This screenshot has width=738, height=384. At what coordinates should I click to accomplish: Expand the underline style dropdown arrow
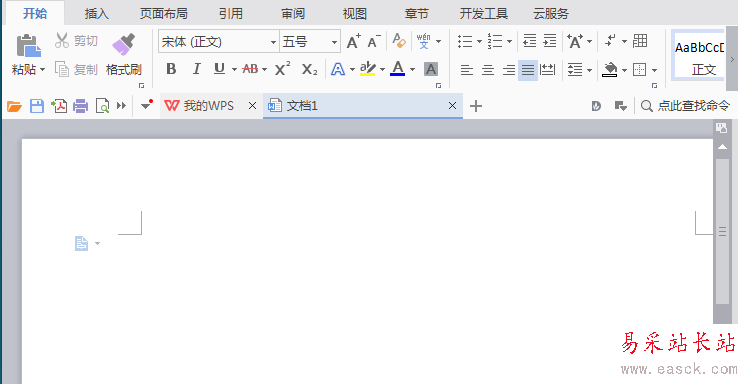(x=234, y=70)
